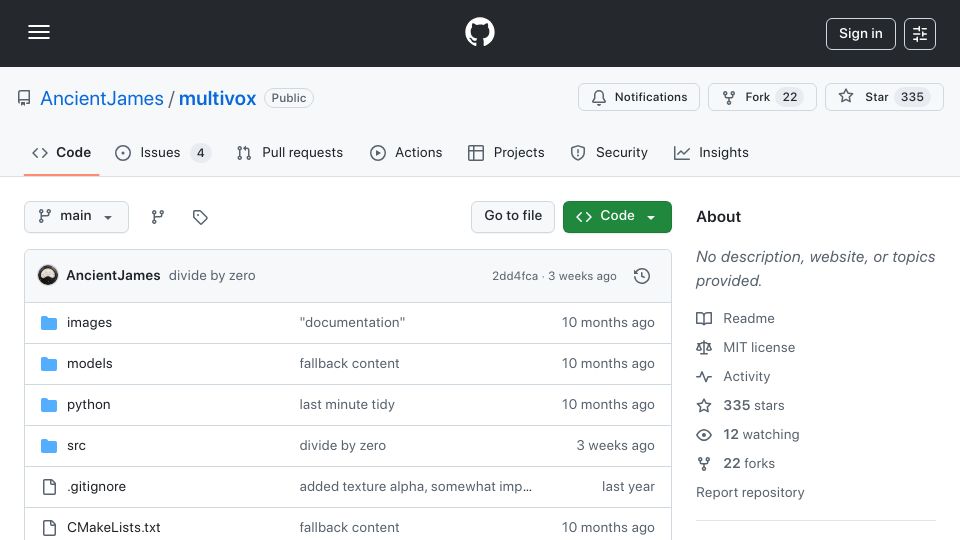
Task: Open AncientJames user profile link
Action: click(x=102, y=99)
